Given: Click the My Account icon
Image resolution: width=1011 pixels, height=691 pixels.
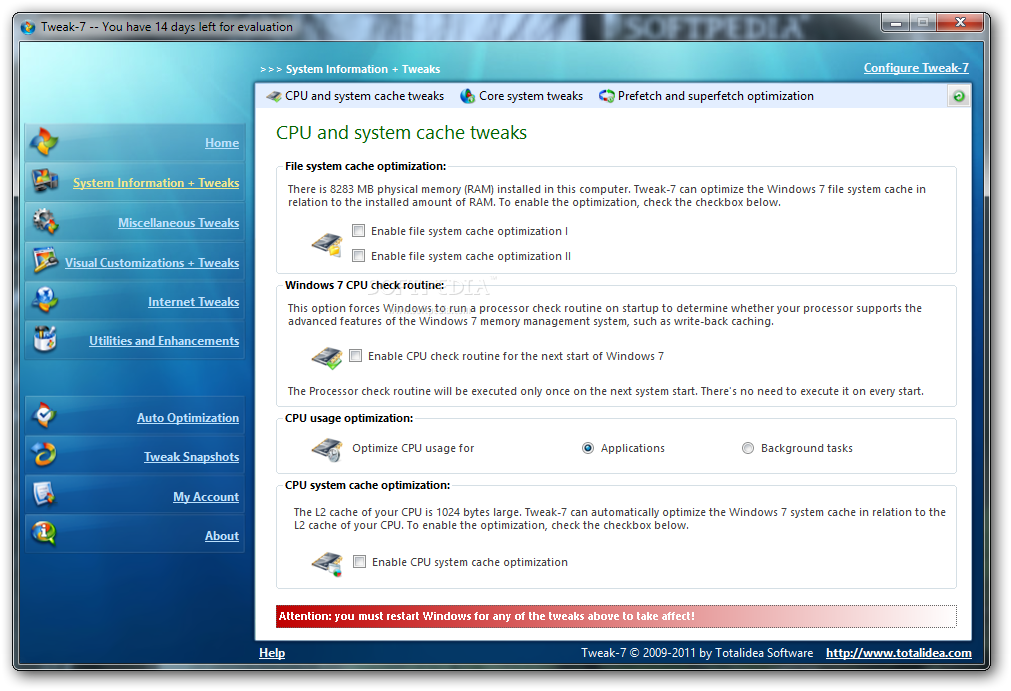Looking at the screenshot, I should [x=44, y=495].
